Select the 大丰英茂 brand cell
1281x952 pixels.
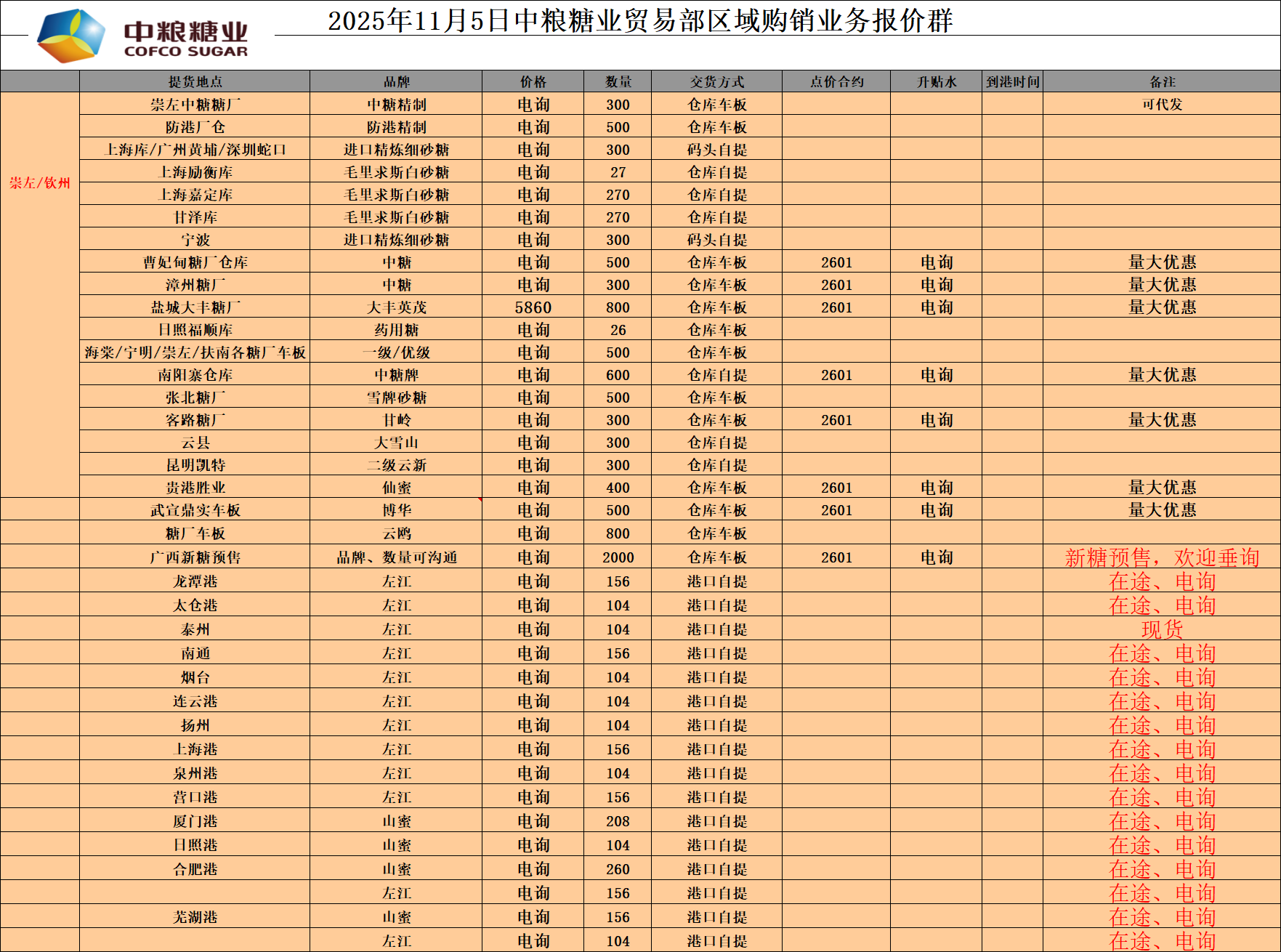[396, 307]
